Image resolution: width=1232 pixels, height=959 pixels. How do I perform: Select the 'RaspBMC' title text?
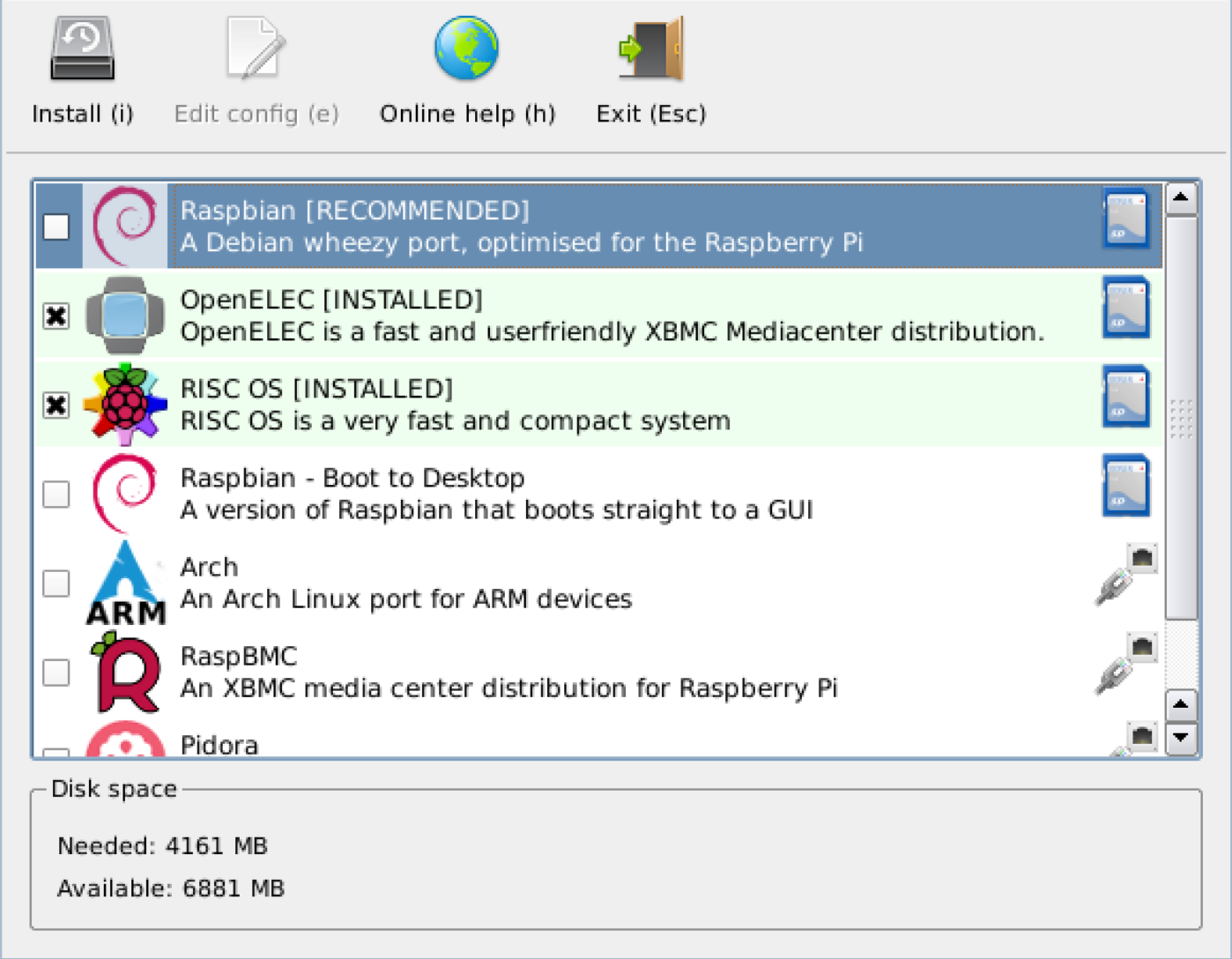coord(239,656)
